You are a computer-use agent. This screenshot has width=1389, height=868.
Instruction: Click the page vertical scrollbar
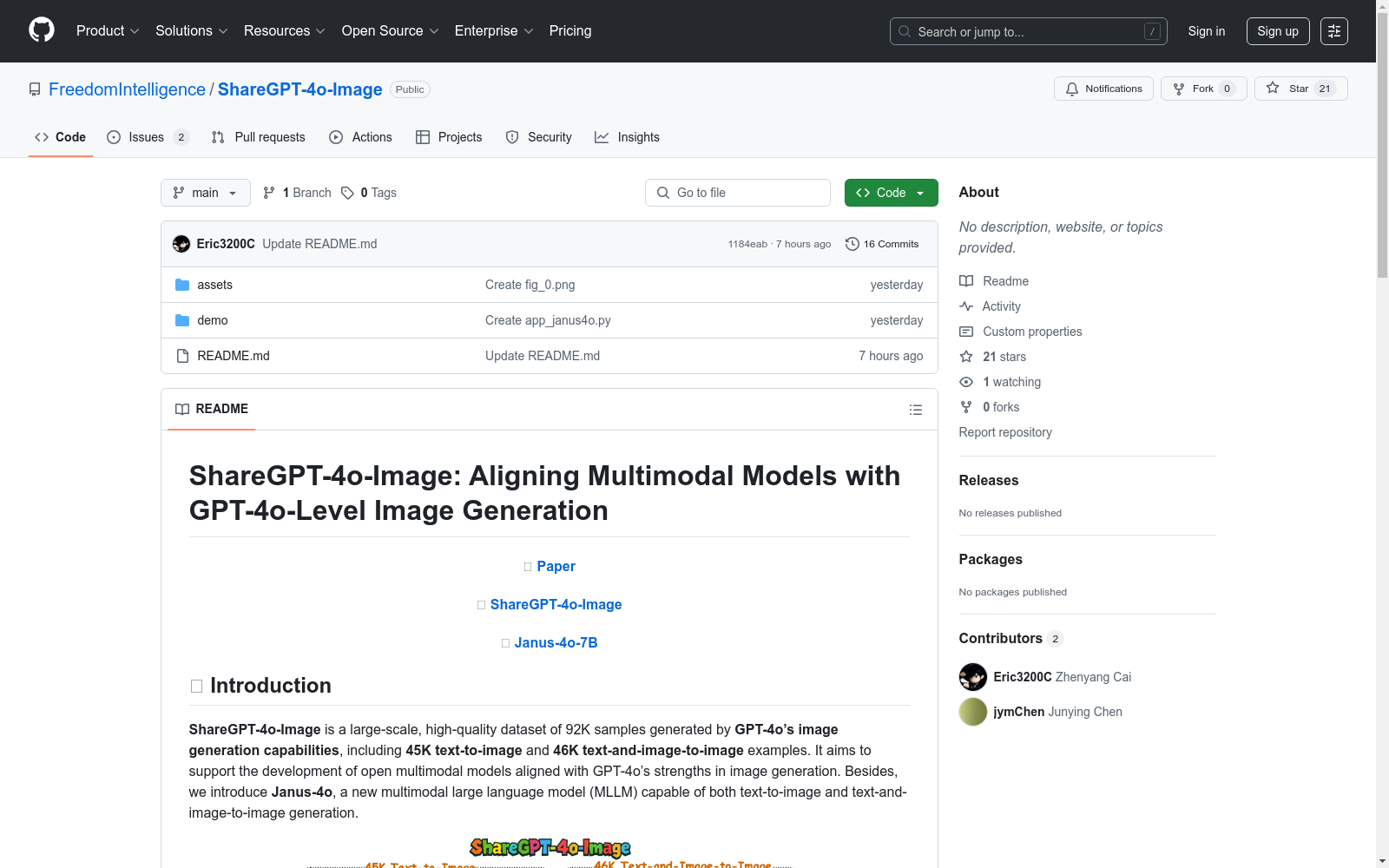(1382, 434)
